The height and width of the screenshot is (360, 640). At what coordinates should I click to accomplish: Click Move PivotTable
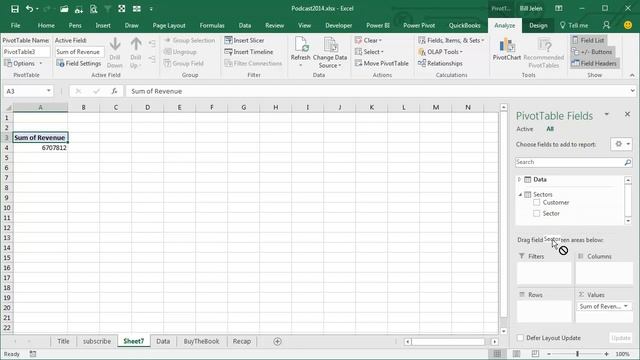point(382,63)
